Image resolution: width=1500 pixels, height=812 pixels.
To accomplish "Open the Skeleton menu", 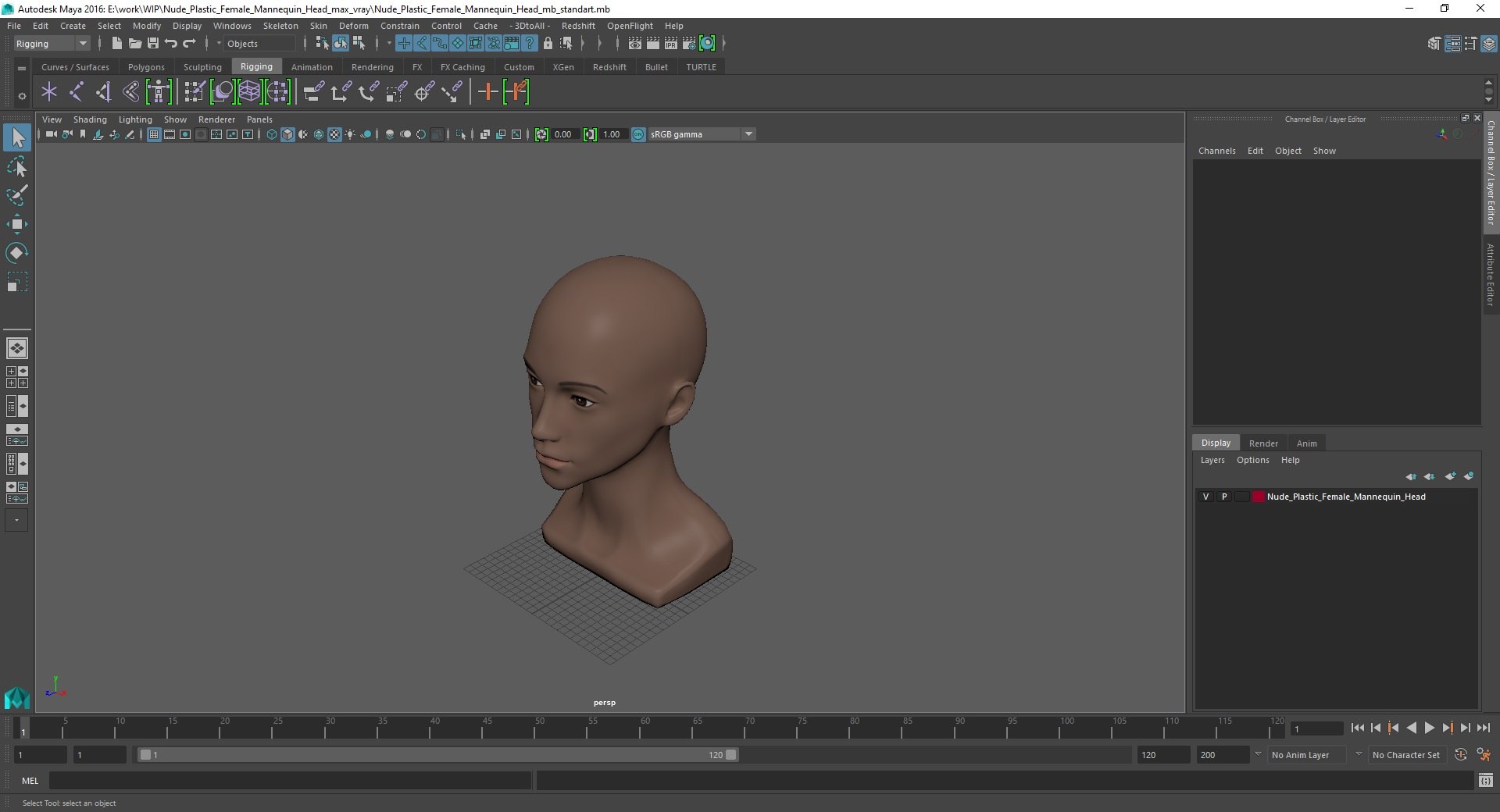I will (x=280, y=26).
